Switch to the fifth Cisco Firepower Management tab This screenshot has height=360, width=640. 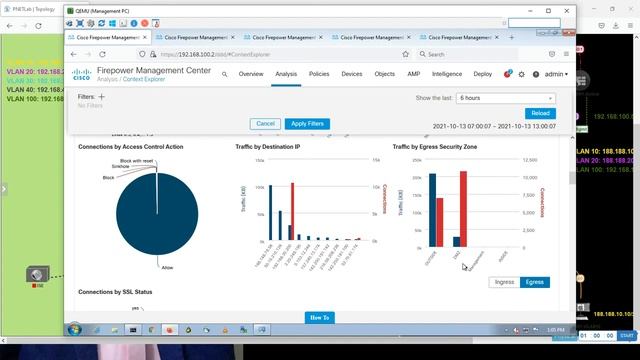point(460,37)
